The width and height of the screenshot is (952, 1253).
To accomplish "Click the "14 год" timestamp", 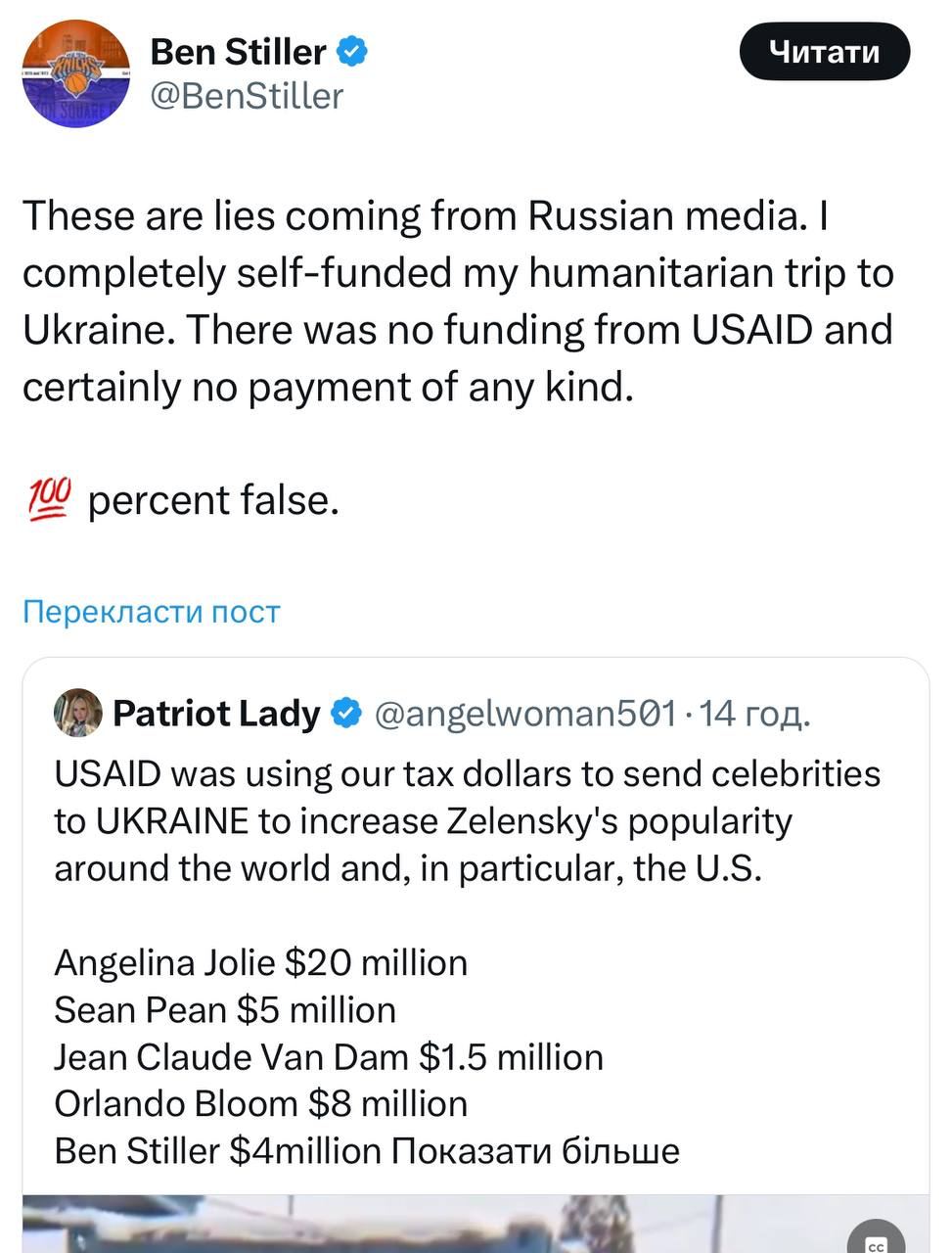I will coord(755,714).
